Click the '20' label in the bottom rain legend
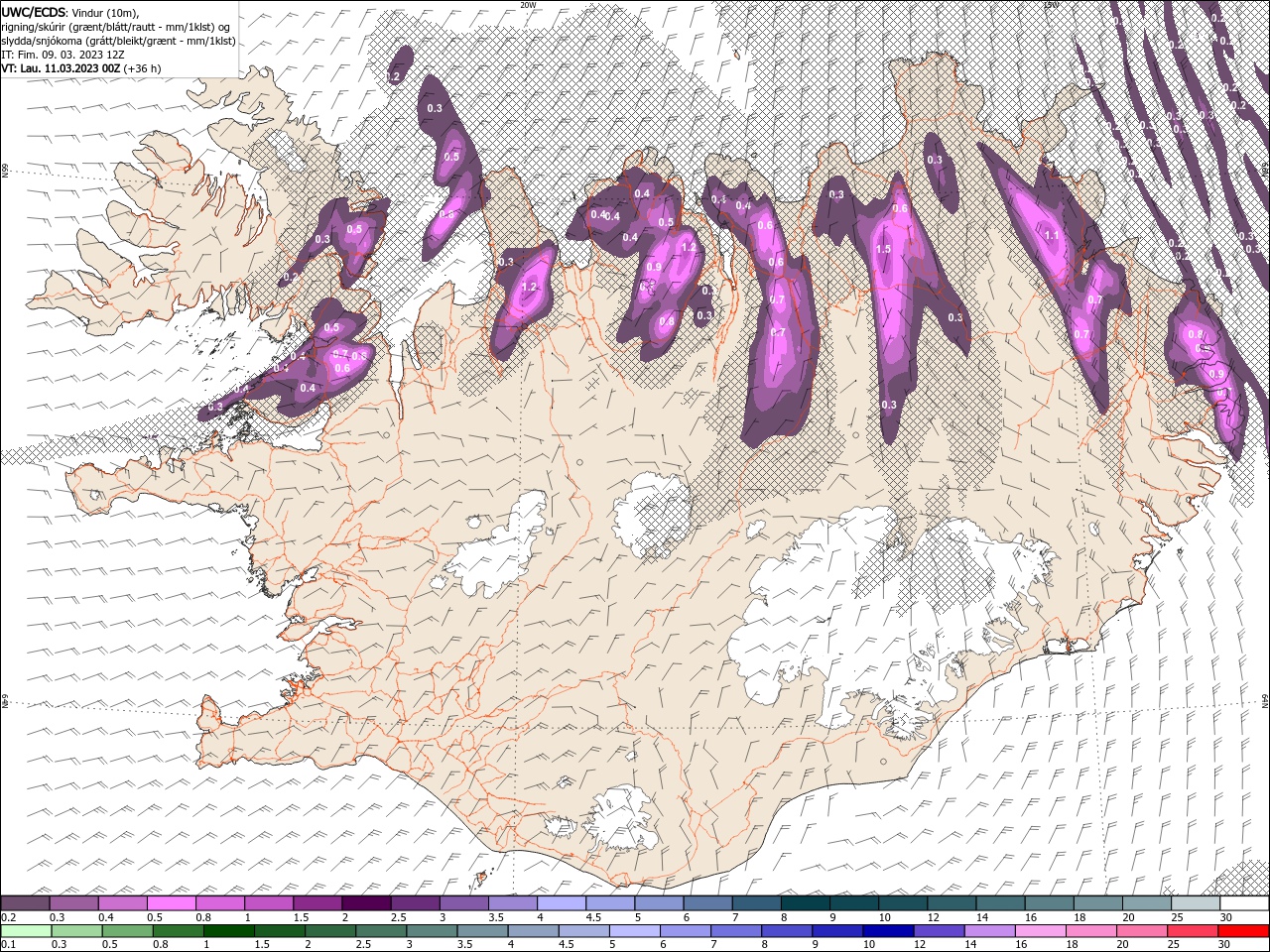The image size is (1270, 952). click(1122, 944)
